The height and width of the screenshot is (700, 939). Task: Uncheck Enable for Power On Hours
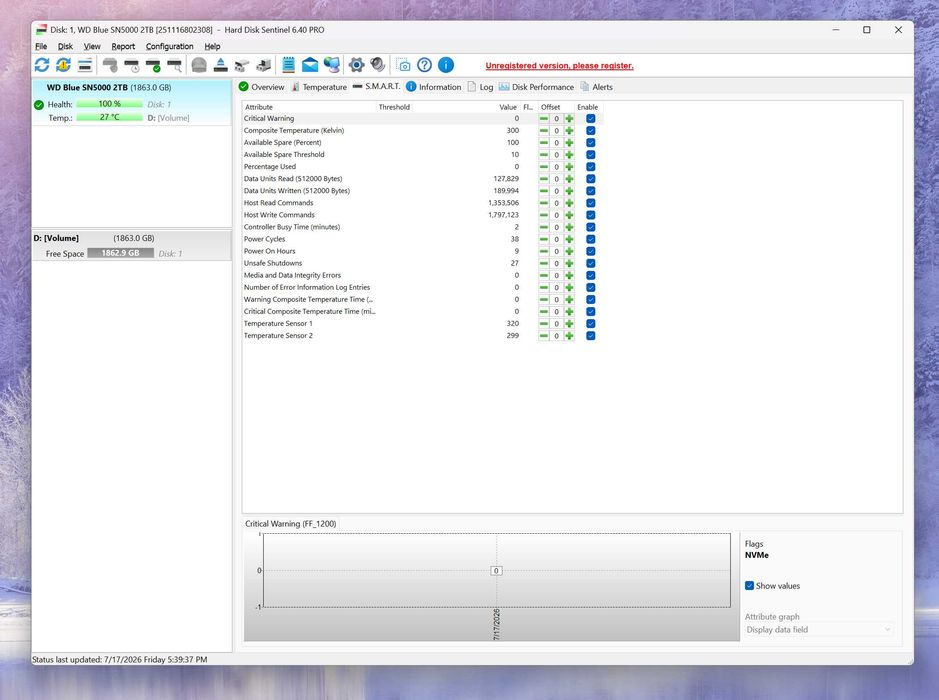(590, 251)
